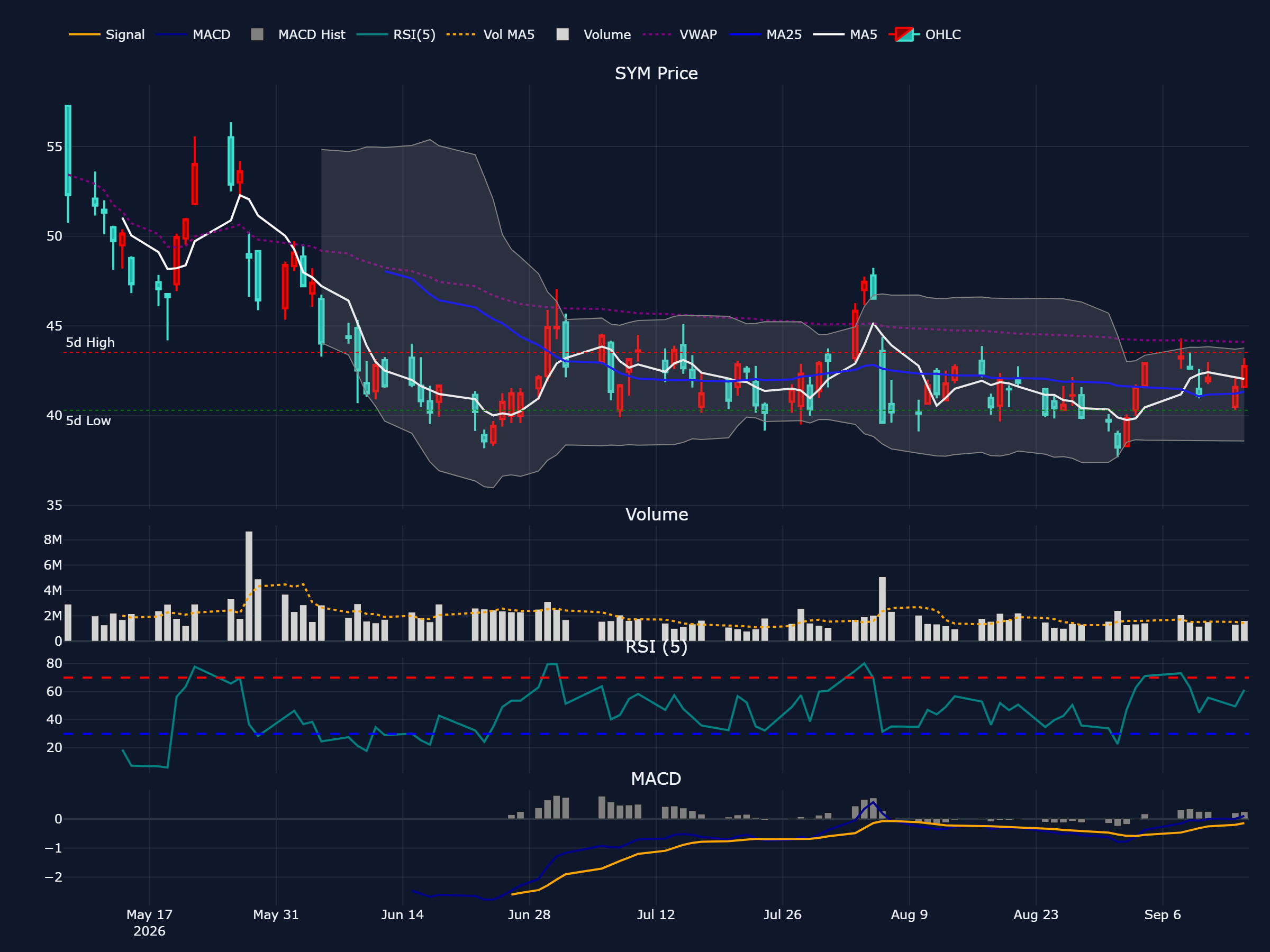Image resolution: width=1270 pixels, height=952 pixels.
Task: Click the SYM Price chart title
Action: [x=656, y=74]
